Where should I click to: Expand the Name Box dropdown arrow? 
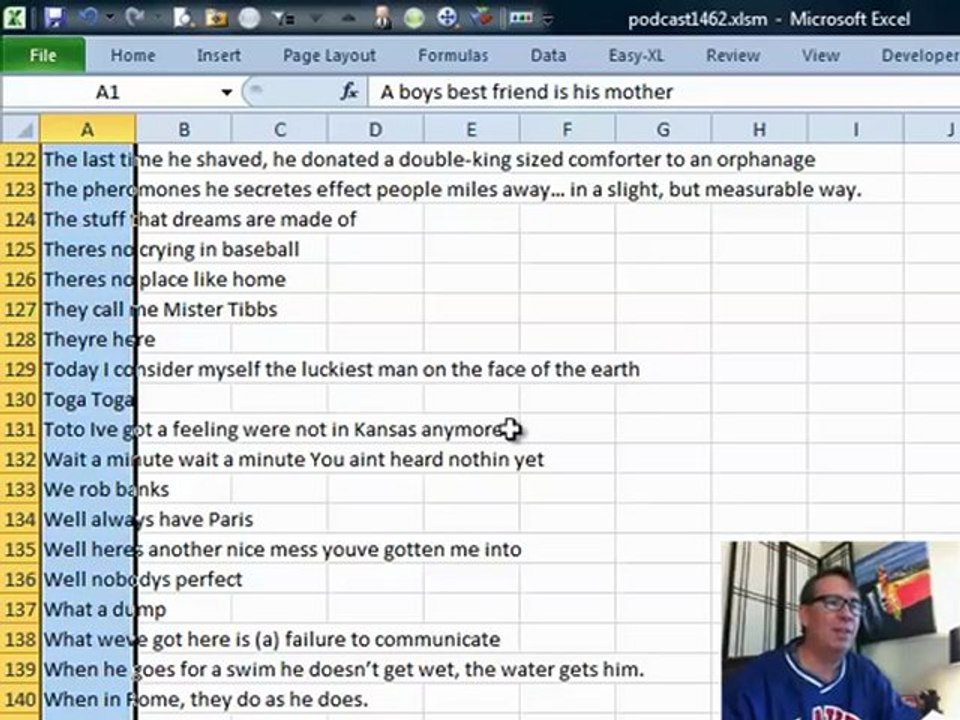pos(227,92)
